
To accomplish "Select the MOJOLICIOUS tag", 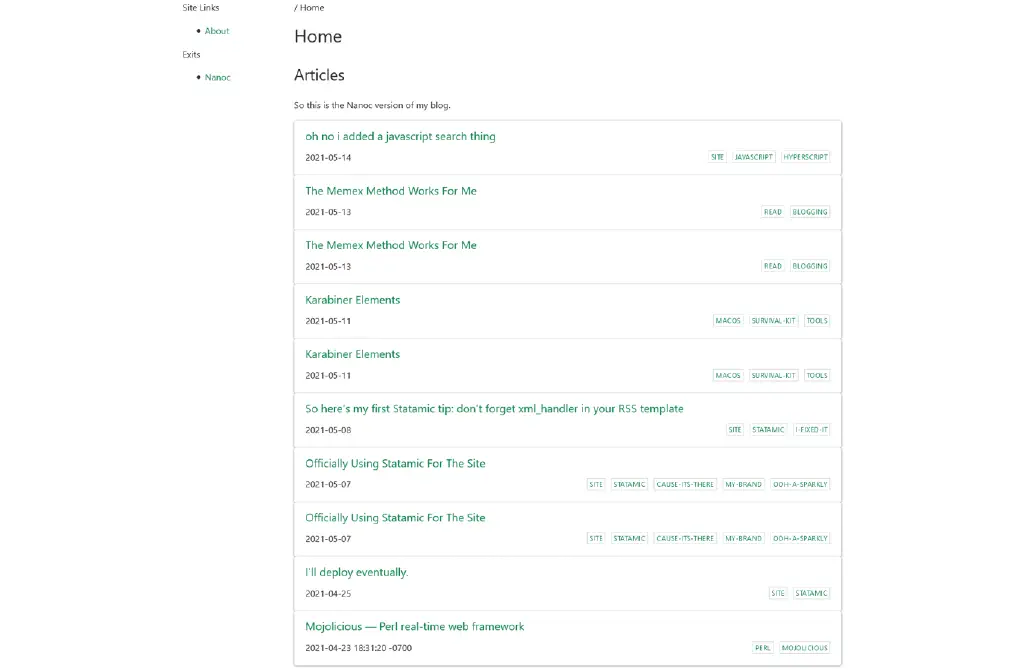I will [x=805, y=648].
